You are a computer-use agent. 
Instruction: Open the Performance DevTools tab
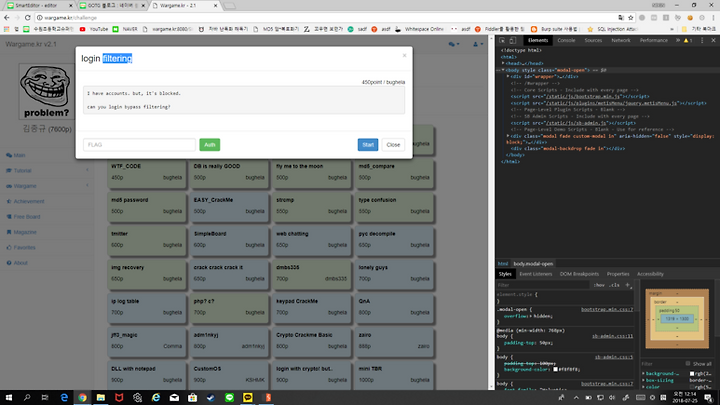point(653,40)
